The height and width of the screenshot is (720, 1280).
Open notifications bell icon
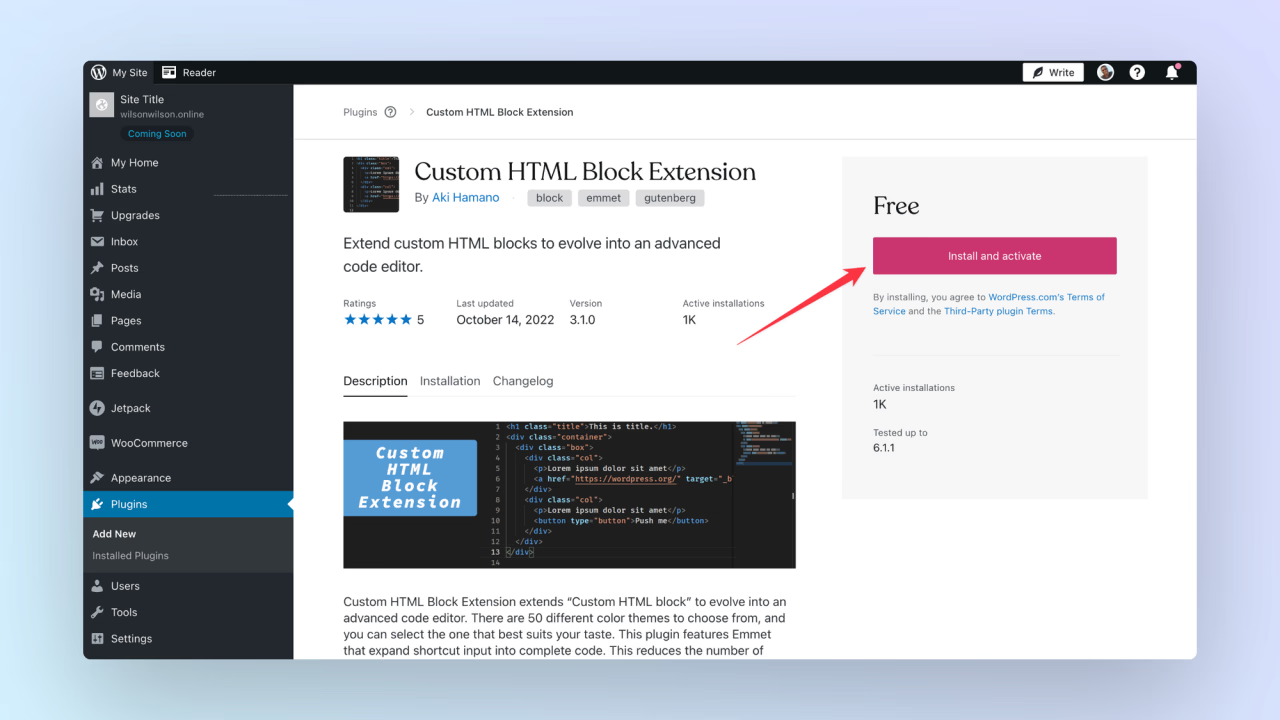[1172, 72]
